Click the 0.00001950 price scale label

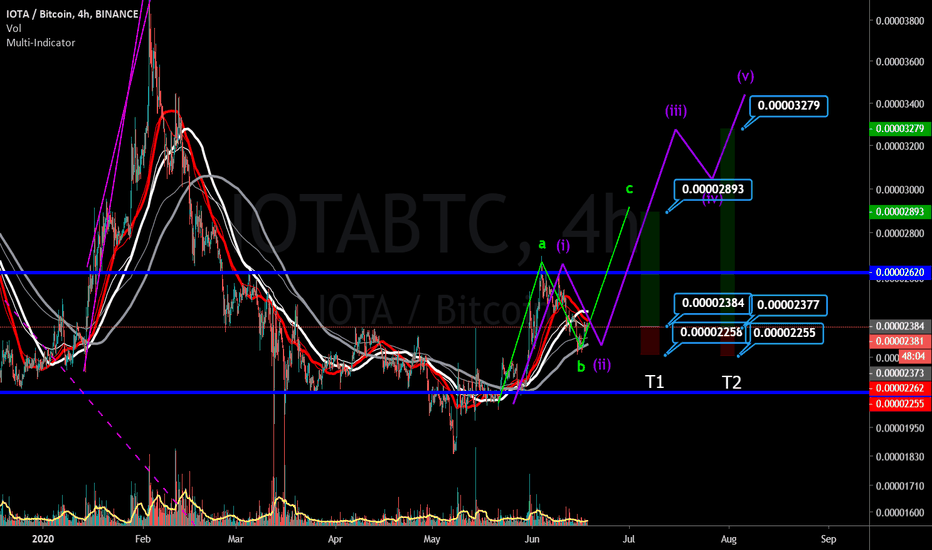[x=900, y=428]
